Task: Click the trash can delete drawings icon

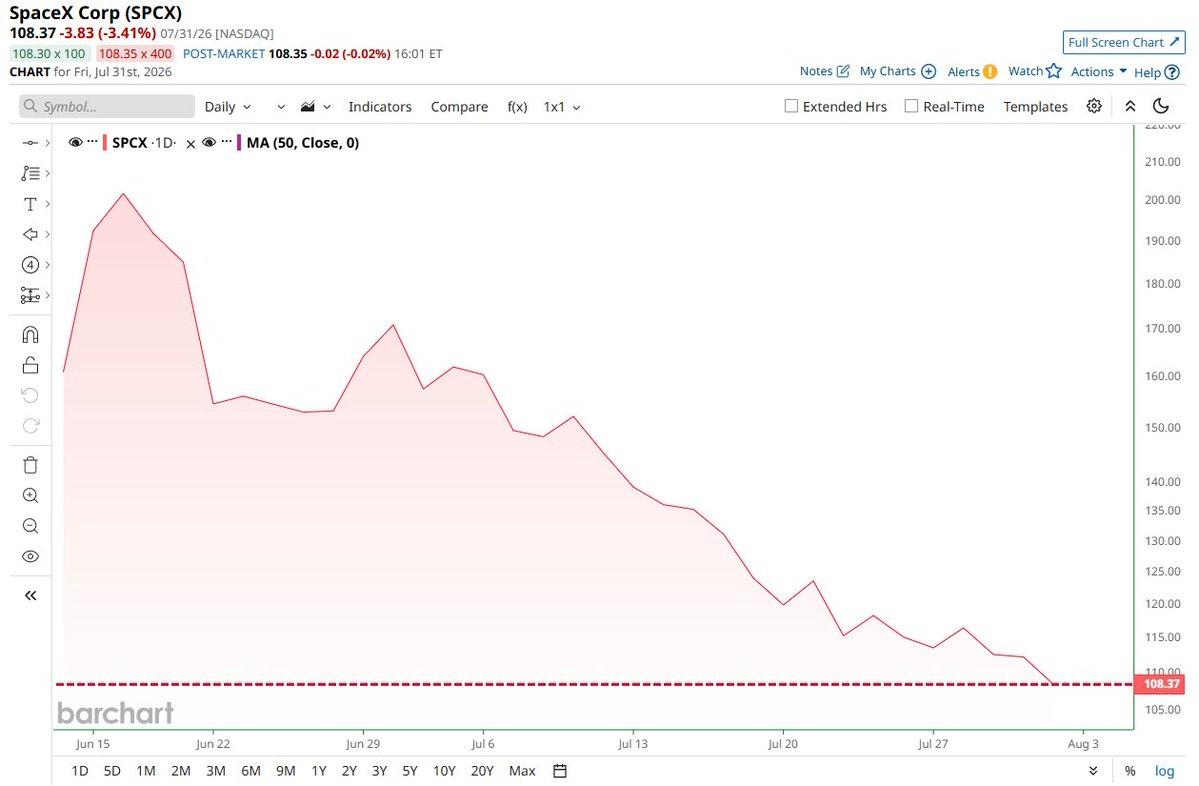Action: pos(30,465)
